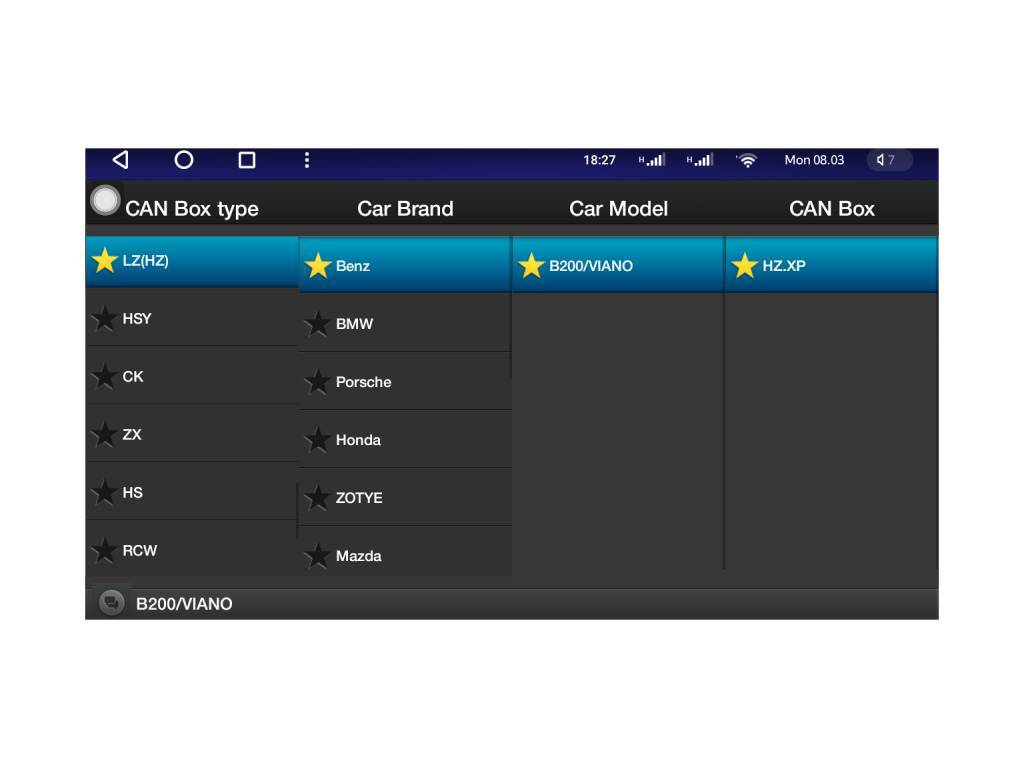Screen dimensions: 1024x768
Task: Click the star icon beside Honda
Action: [x=318, y=440]
